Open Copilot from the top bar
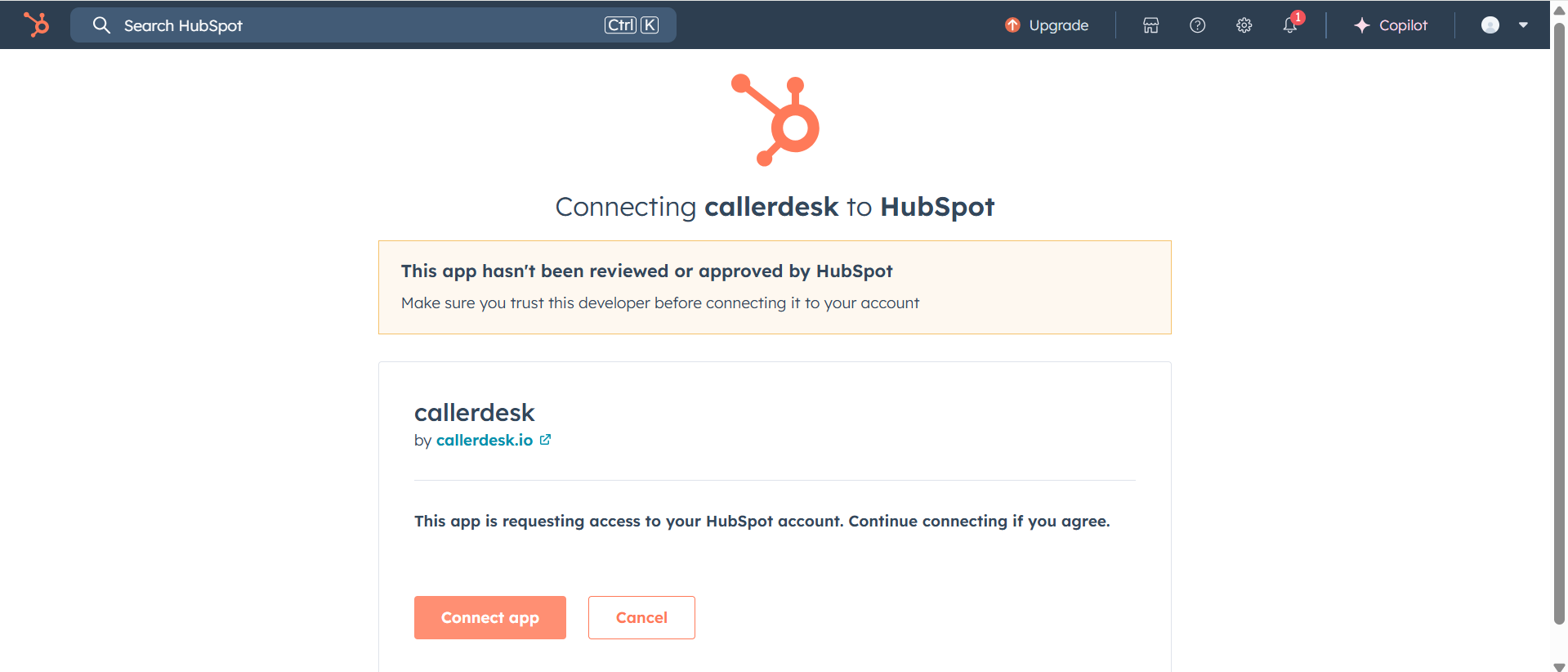The height and width of the screenshot is (672, 1568). [1391, 25]
